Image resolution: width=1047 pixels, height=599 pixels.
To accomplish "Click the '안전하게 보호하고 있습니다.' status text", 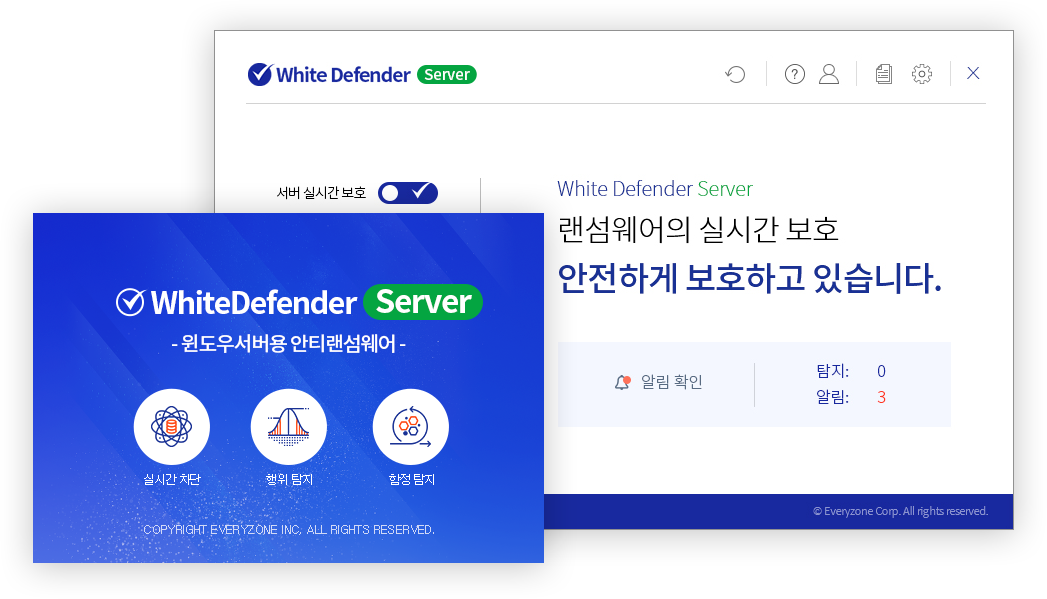I will [749, 278].
